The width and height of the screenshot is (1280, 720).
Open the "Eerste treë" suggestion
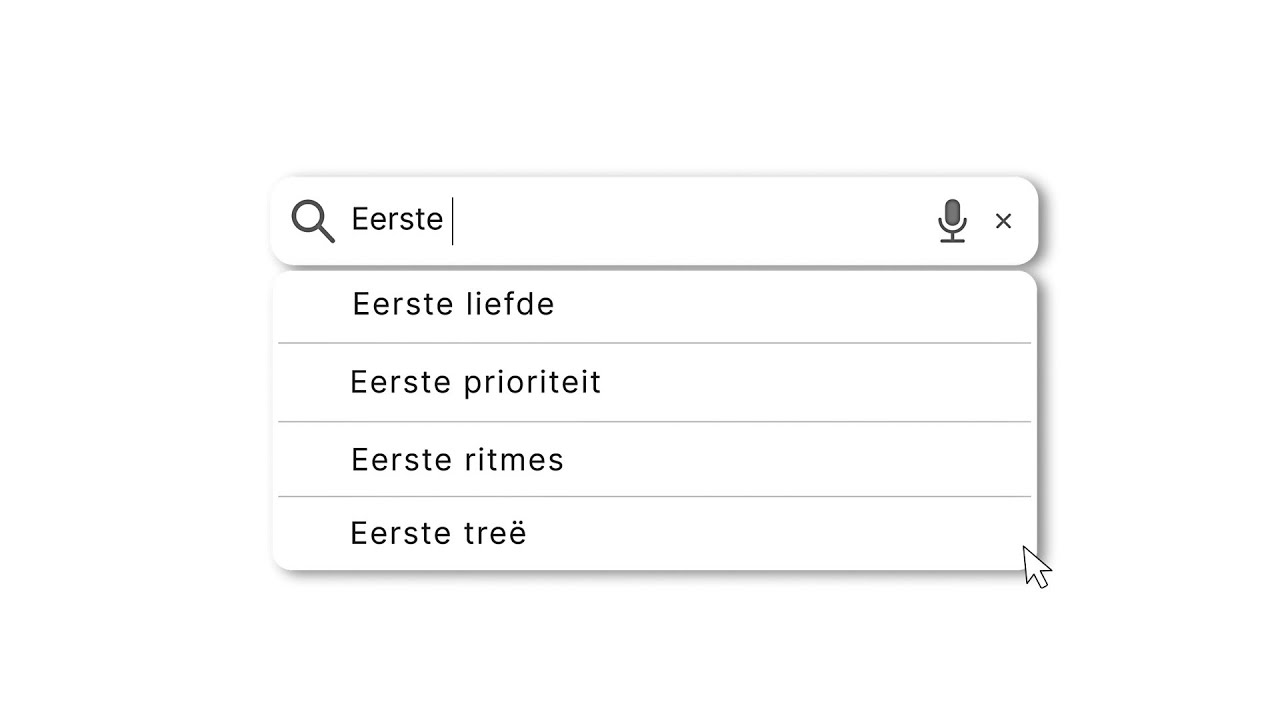pos(438,534)
